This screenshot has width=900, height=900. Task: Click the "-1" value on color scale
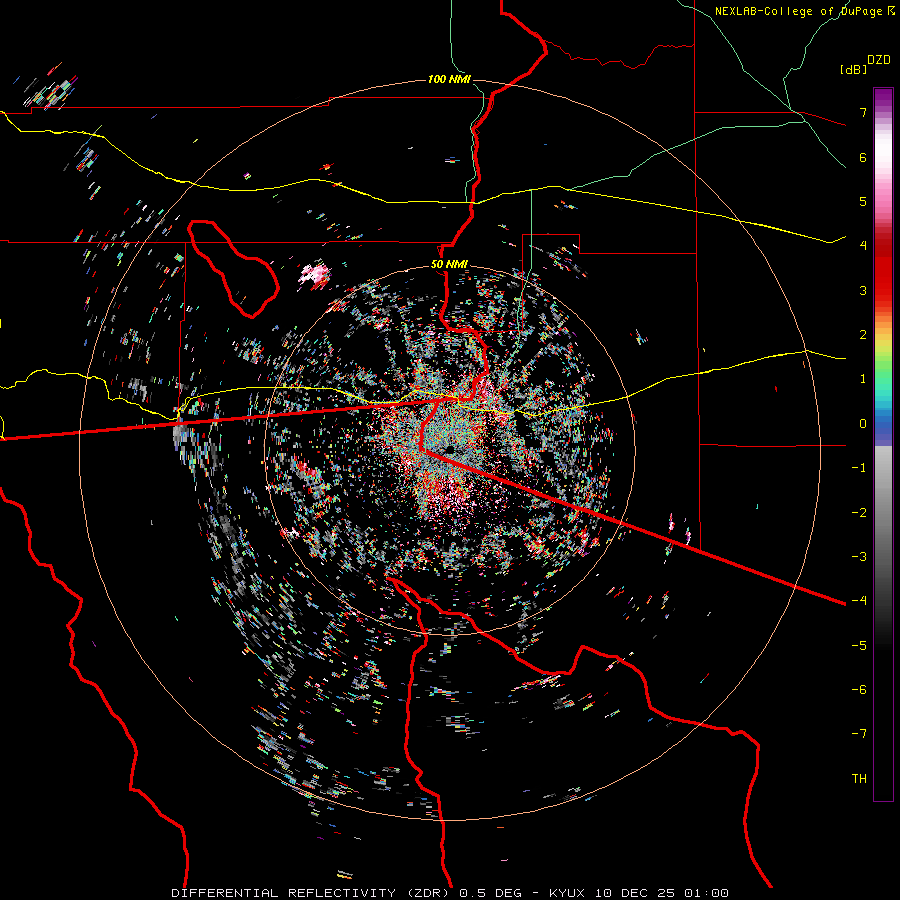(859, 468)
